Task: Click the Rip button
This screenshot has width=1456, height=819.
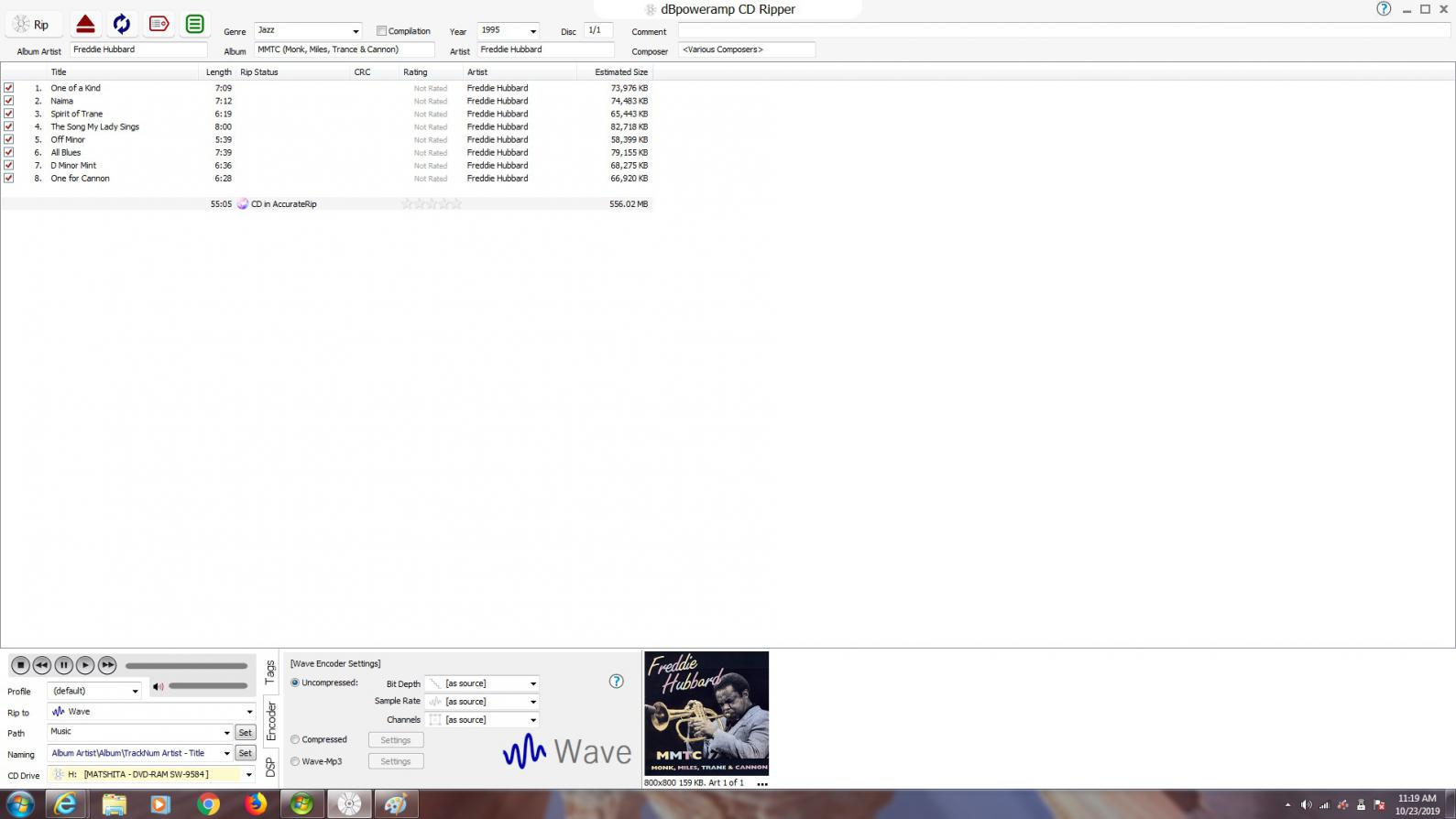Action: pyautogui.click(x=31, y=25)
